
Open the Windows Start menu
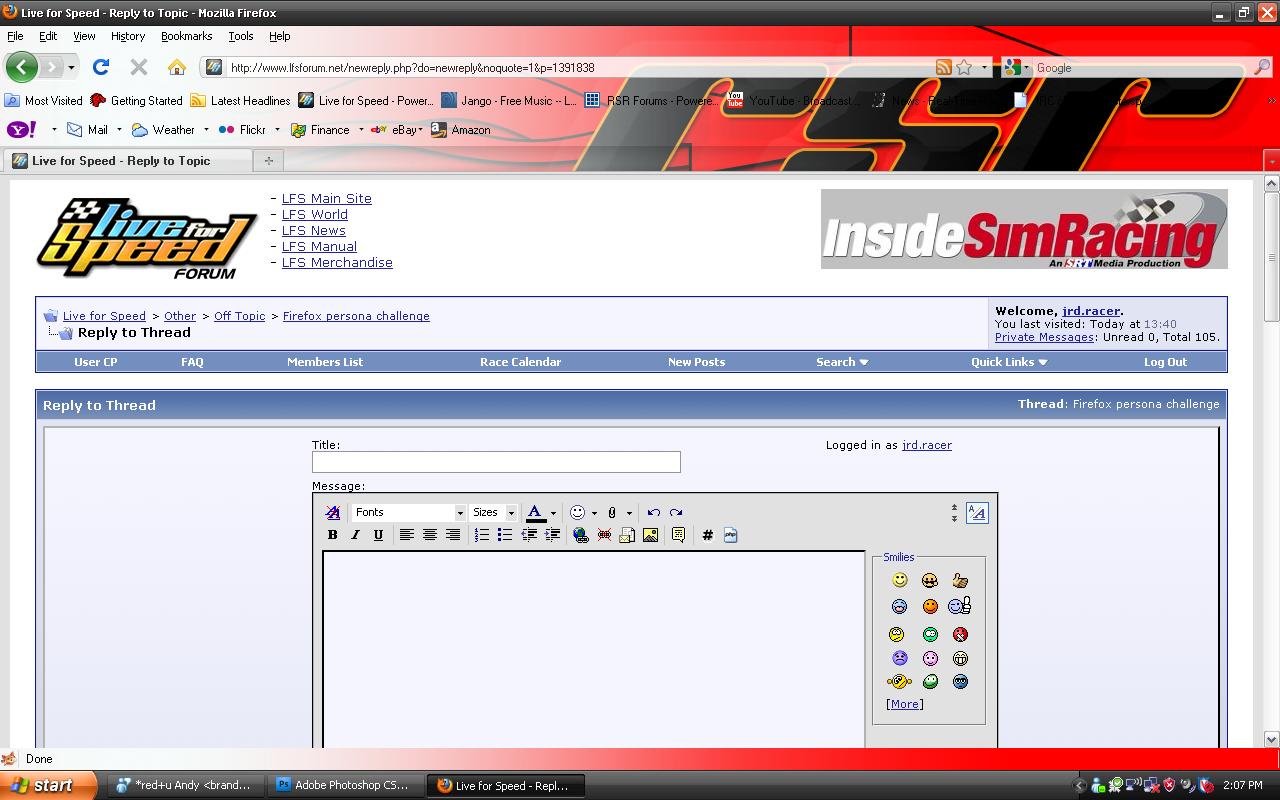(x=48, y=785)
